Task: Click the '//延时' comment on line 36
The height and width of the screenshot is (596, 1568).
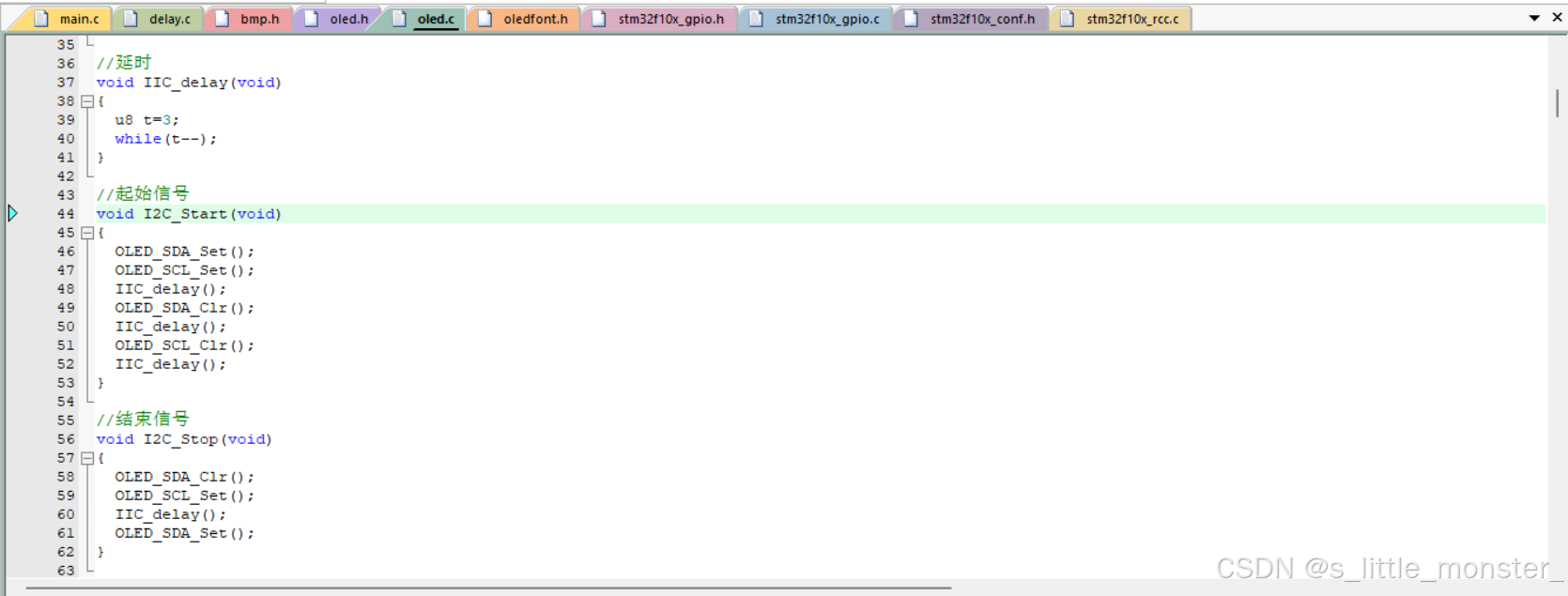Action: (124, 63)
